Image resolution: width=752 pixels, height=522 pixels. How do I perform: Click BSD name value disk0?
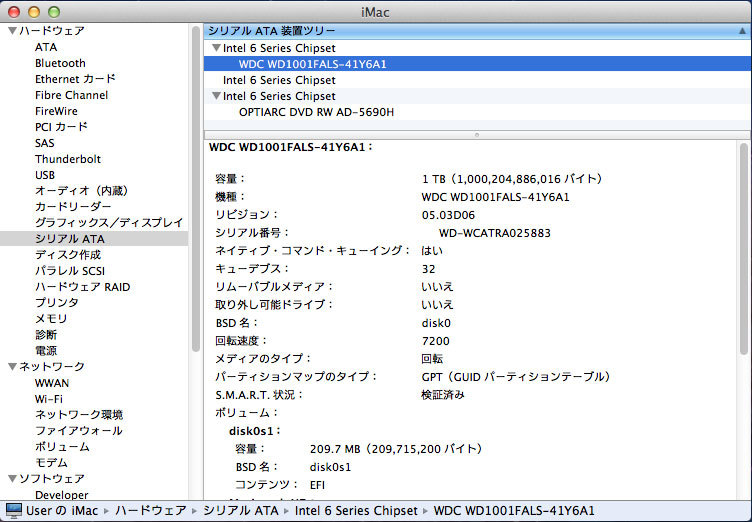(x=436, y=323)
